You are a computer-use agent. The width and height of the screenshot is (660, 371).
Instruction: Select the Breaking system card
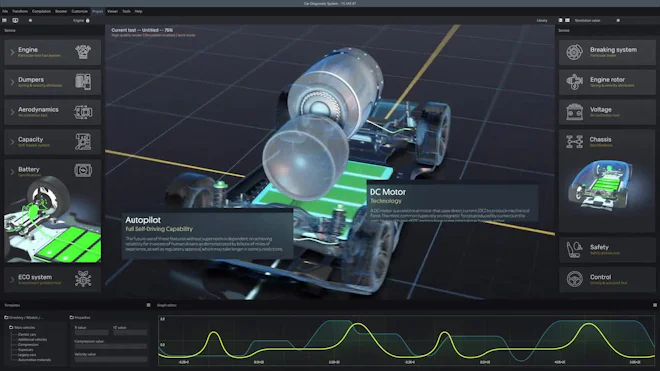(607, 52)
